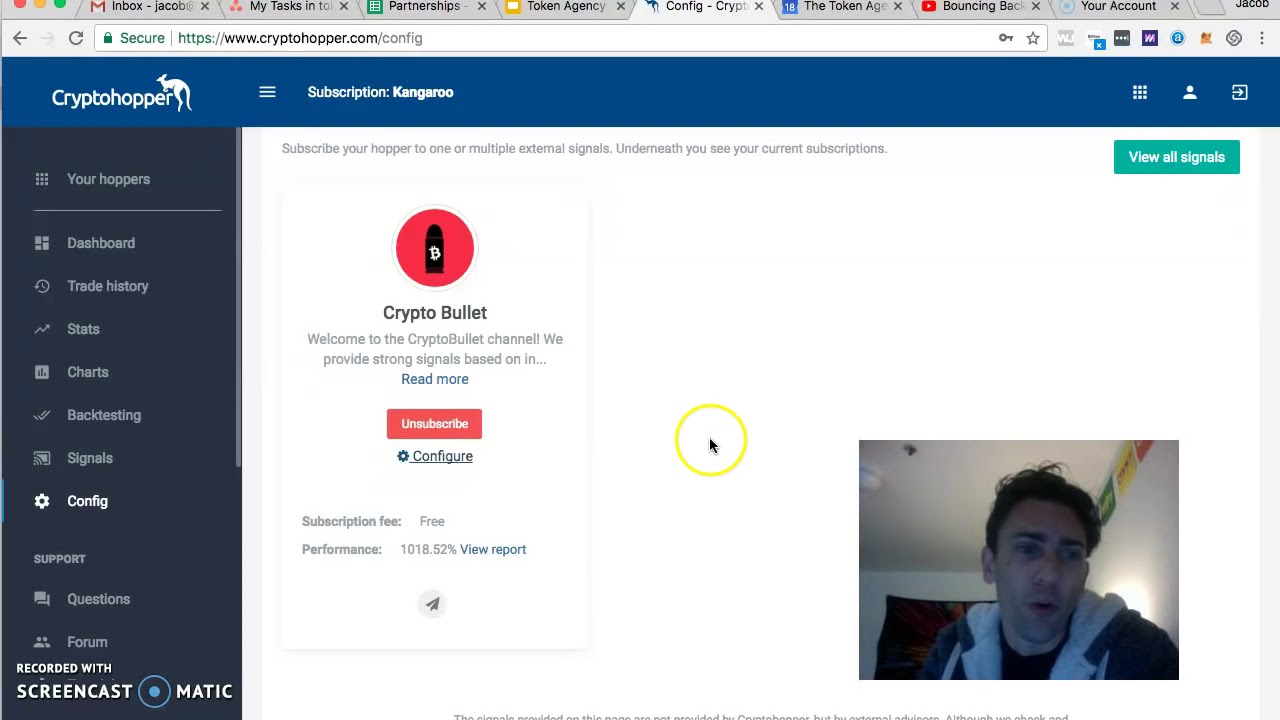Click the MetaMask fox extension icon
This screenshot has height=720, width=1280.
(1206, 38)
